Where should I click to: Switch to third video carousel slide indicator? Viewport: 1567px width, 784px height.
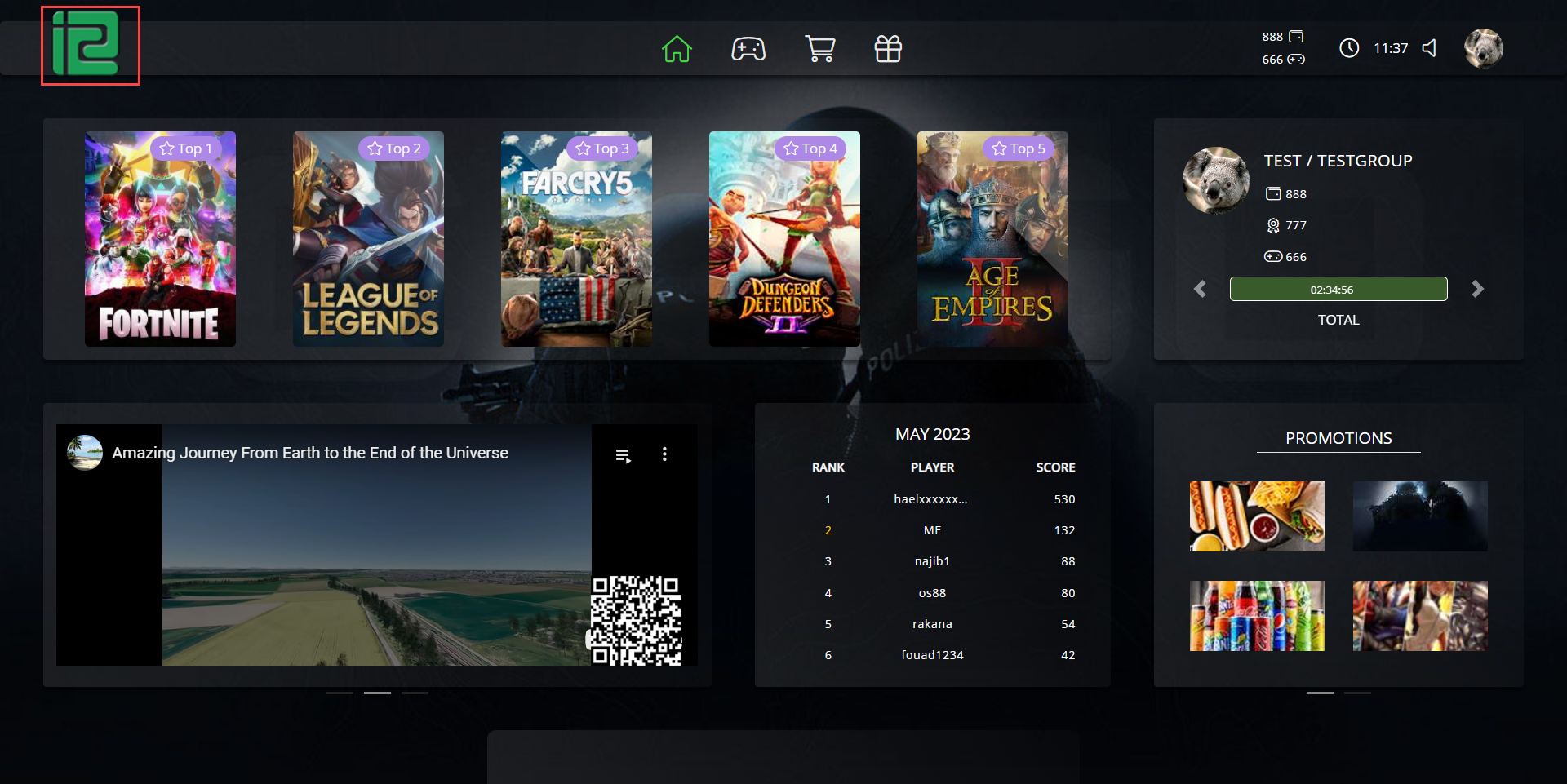415,693
